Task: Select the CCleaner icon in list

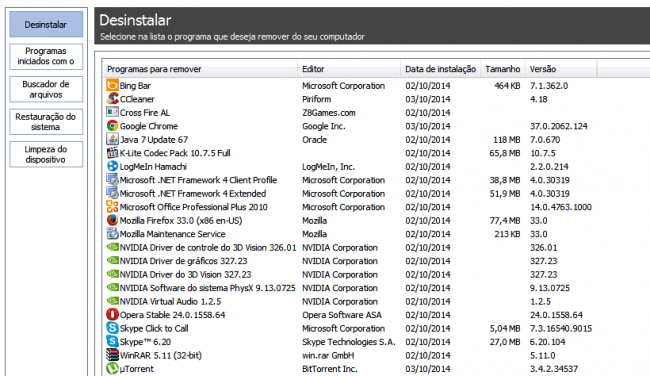Action: click(112, 99)
